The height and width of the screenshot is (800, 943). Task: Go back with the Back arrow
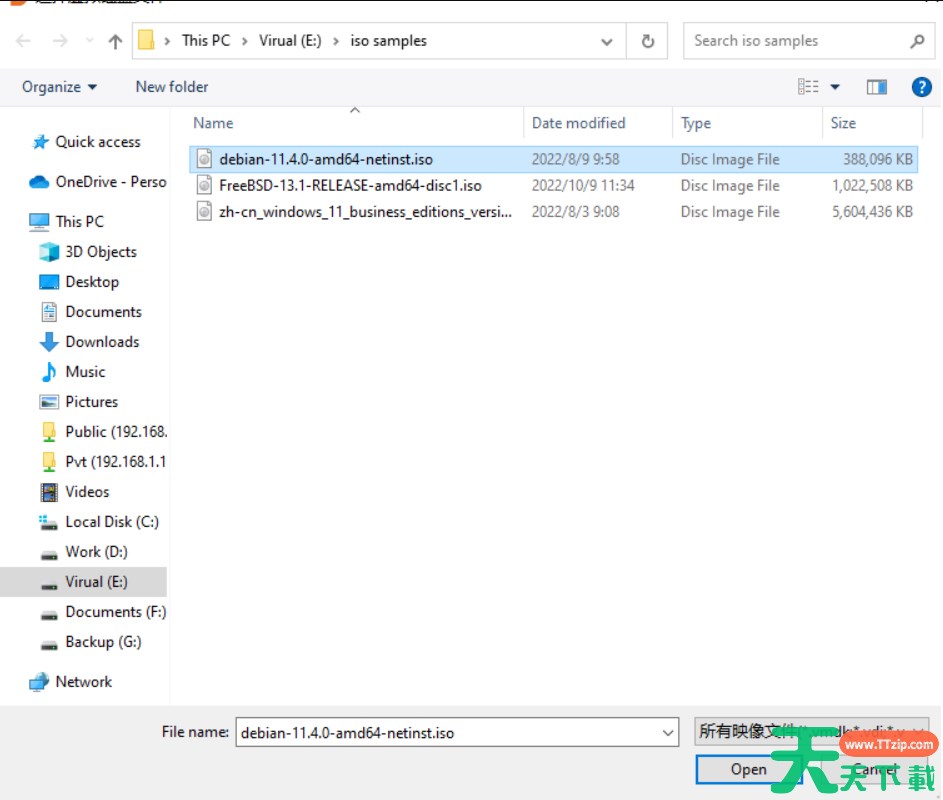(23, 41)
